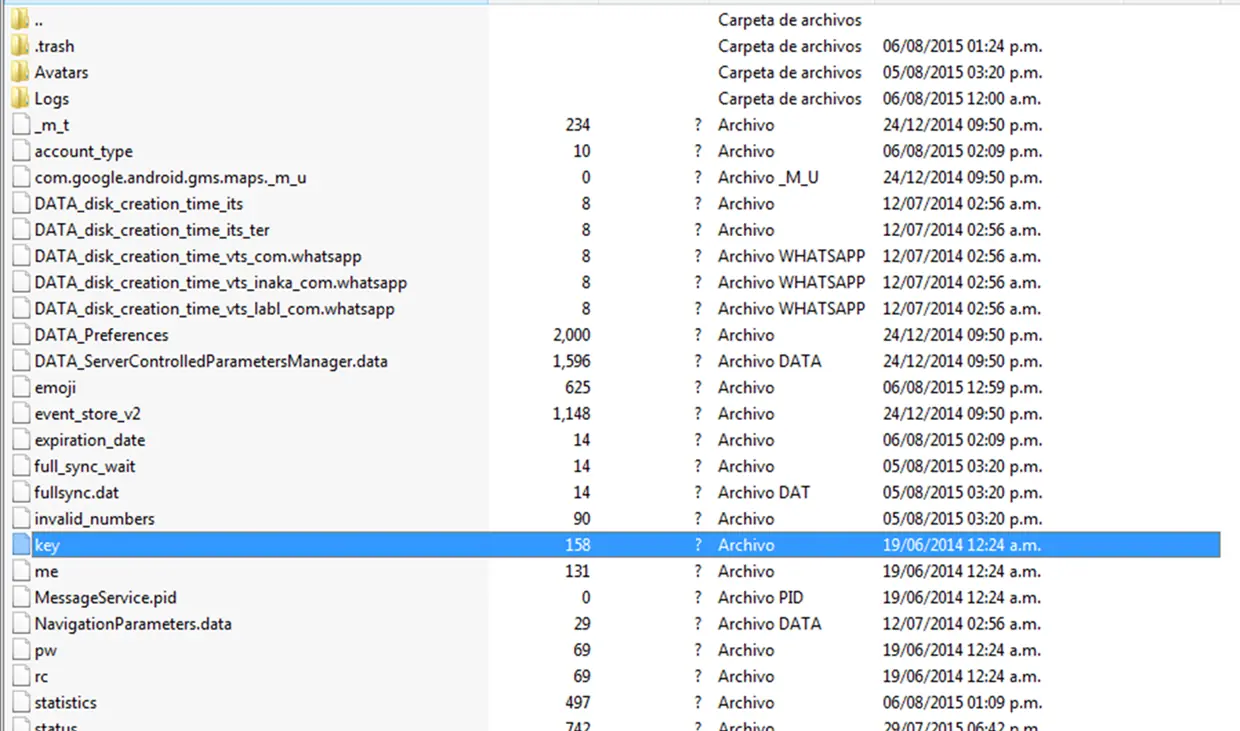Click the file icon next to MessageService.pid
This screenshot has height=731, width=1240.
[21, 597]
